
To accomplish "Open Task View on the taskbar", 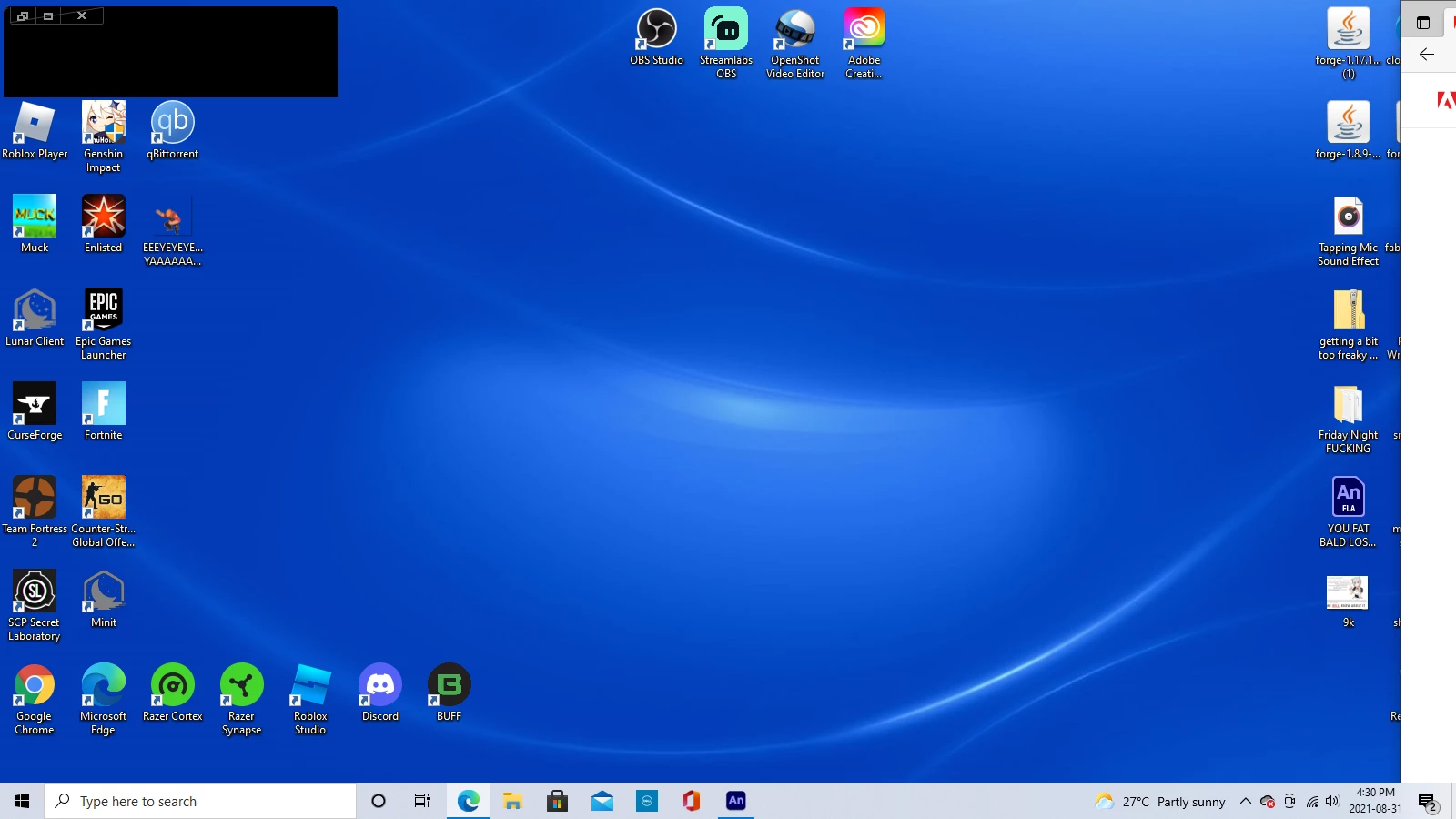I will [x=422, y=801].
